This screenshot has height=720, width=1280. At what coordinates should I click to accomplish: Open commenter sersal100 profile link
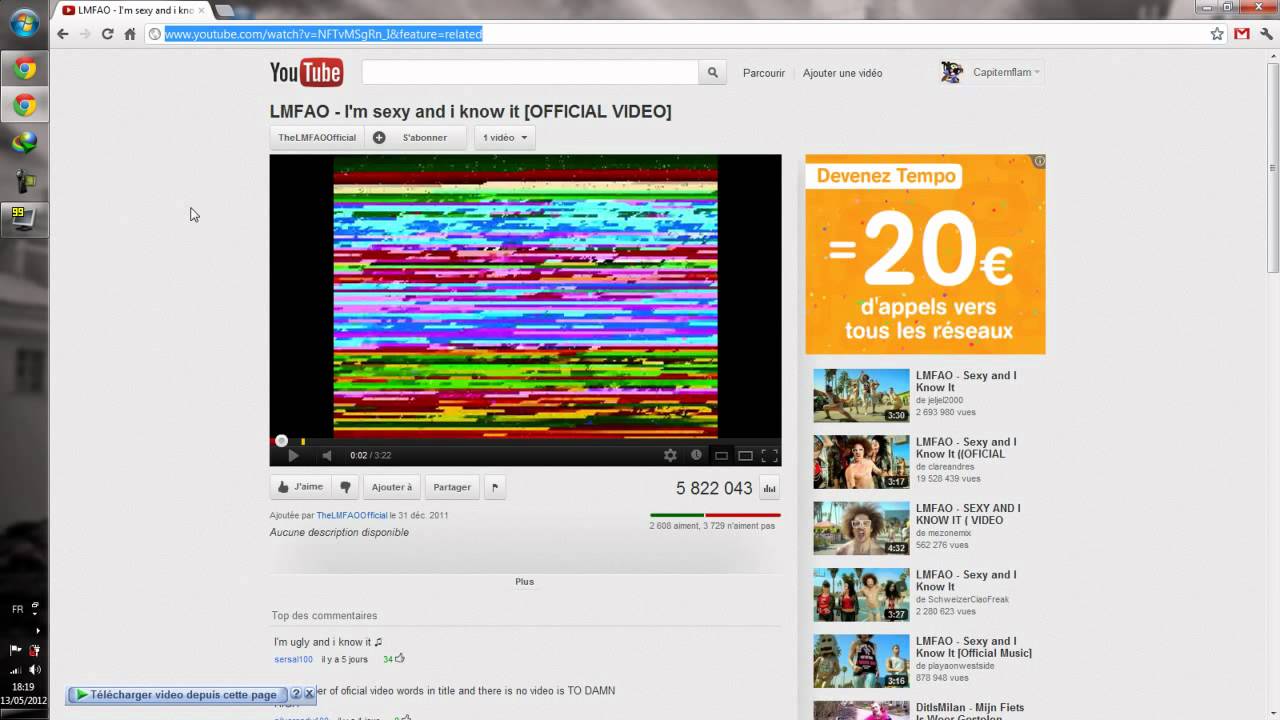coord(293,659)
